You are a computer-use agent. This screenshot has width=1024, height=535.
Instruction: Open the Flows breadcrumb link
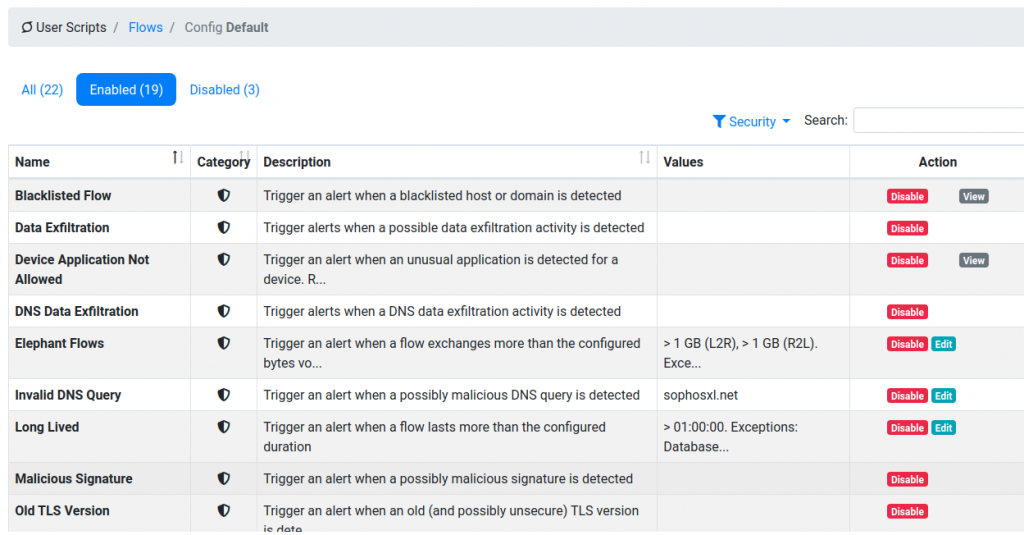(146, 27)
